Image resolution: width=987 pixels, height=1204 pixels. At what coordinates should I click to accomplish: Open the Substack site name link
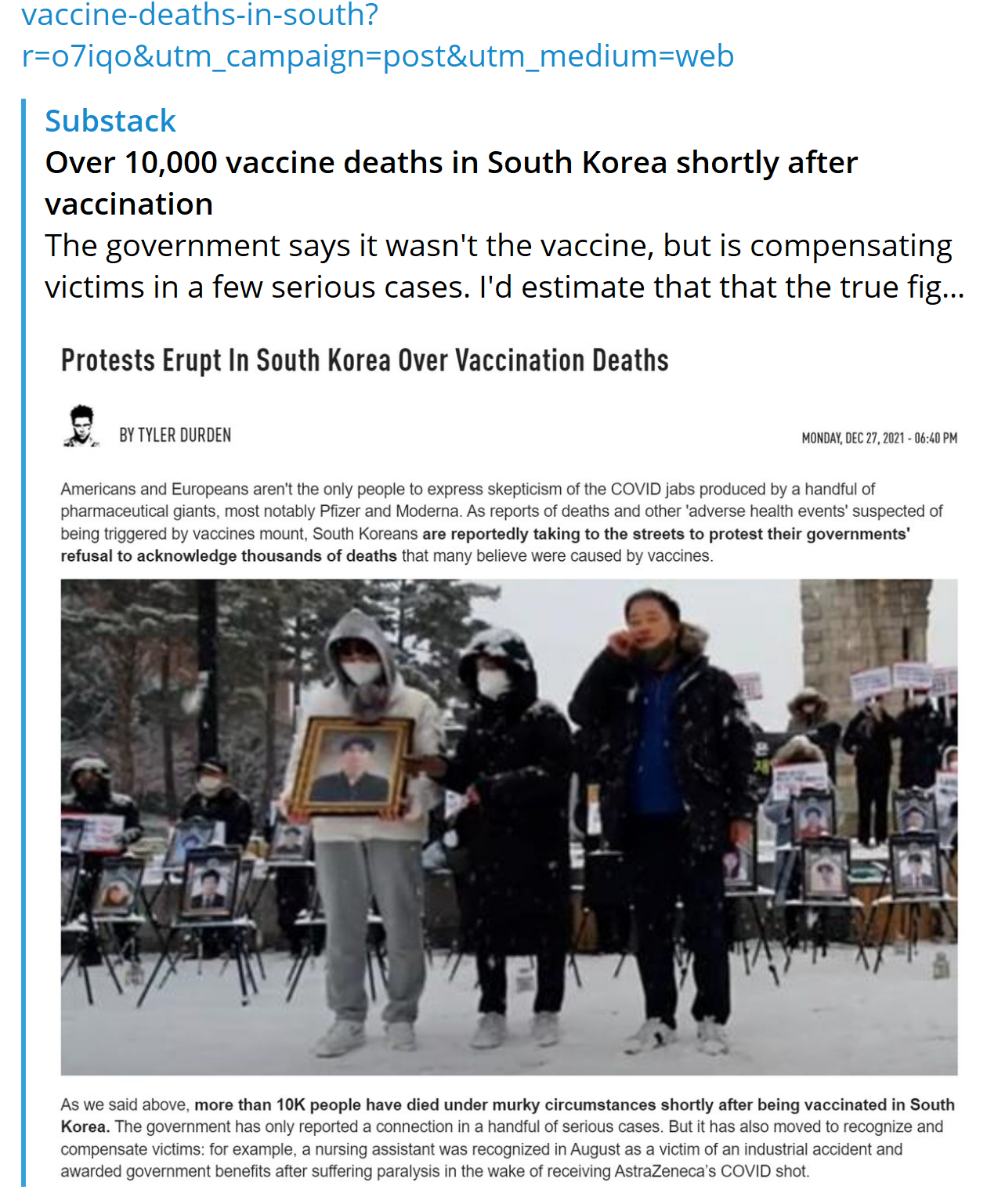tap(110, 121)
